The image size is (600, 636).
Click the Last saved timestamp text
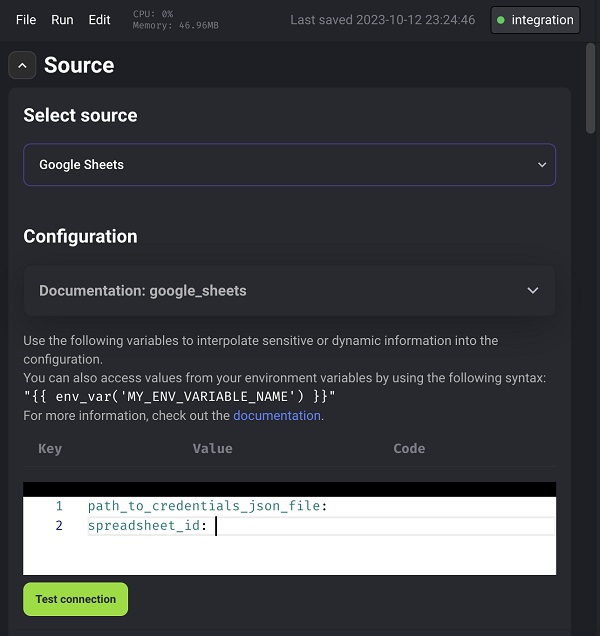383,20
